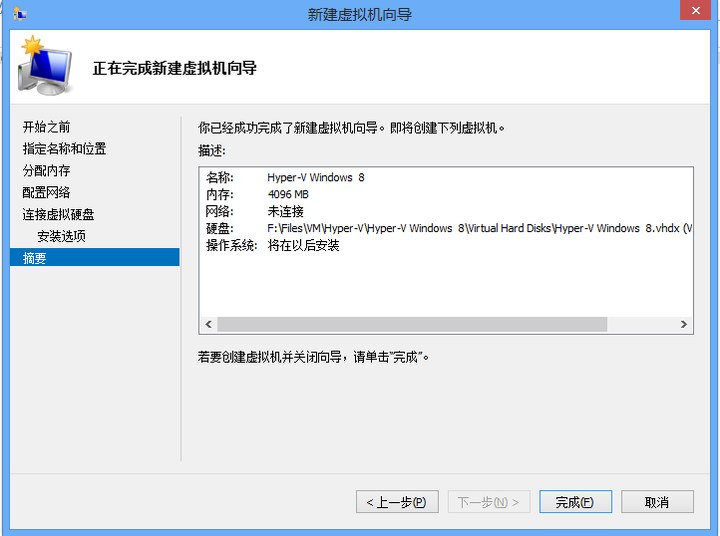
Task: Click the memory value "4096 MB"
Action: pos(288,194)
